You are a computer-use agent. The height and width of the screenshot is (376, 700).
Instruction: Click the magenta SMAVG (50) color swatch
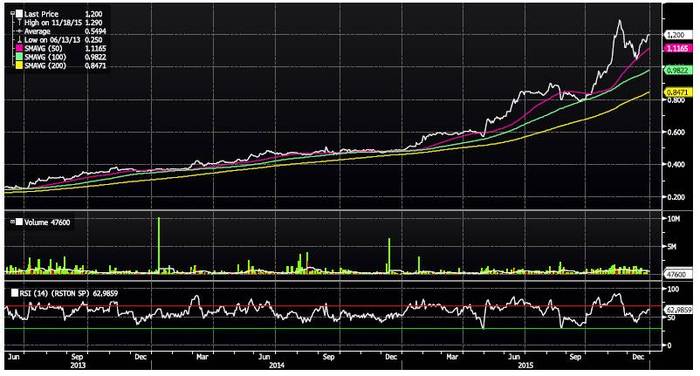point(19,48)
